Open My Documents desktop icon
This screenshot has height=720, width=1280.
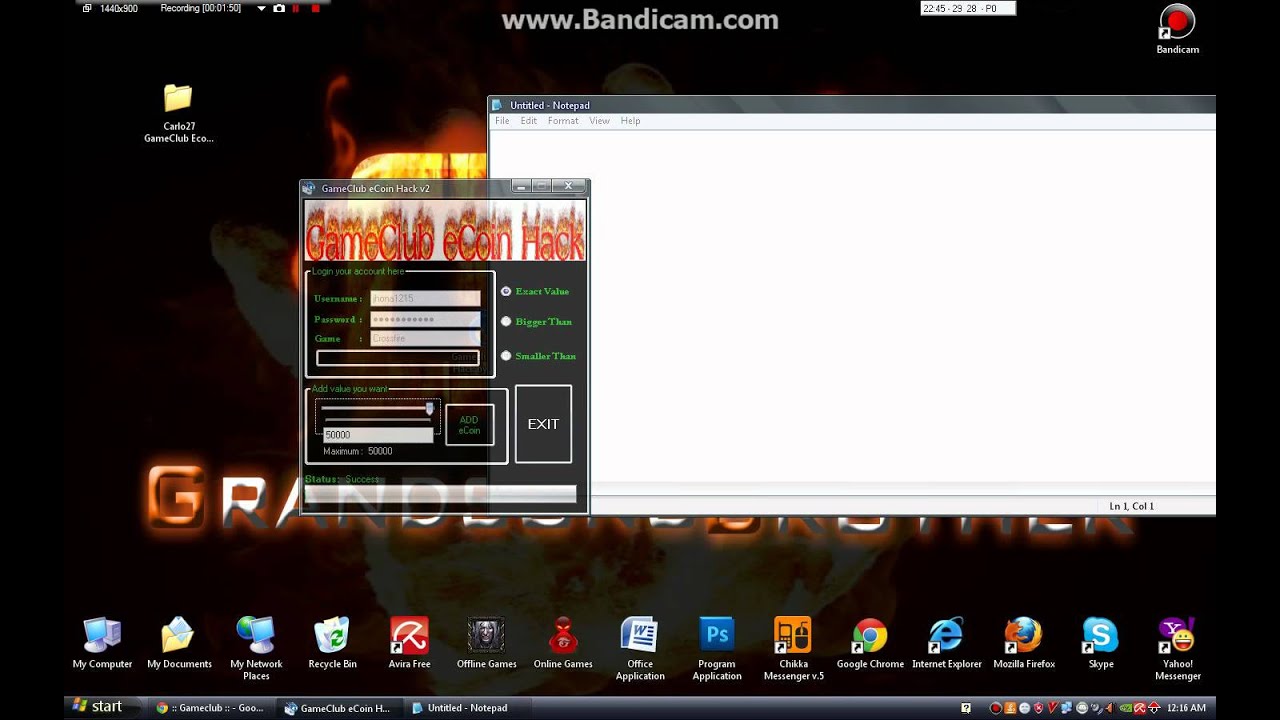click(179, 643)
